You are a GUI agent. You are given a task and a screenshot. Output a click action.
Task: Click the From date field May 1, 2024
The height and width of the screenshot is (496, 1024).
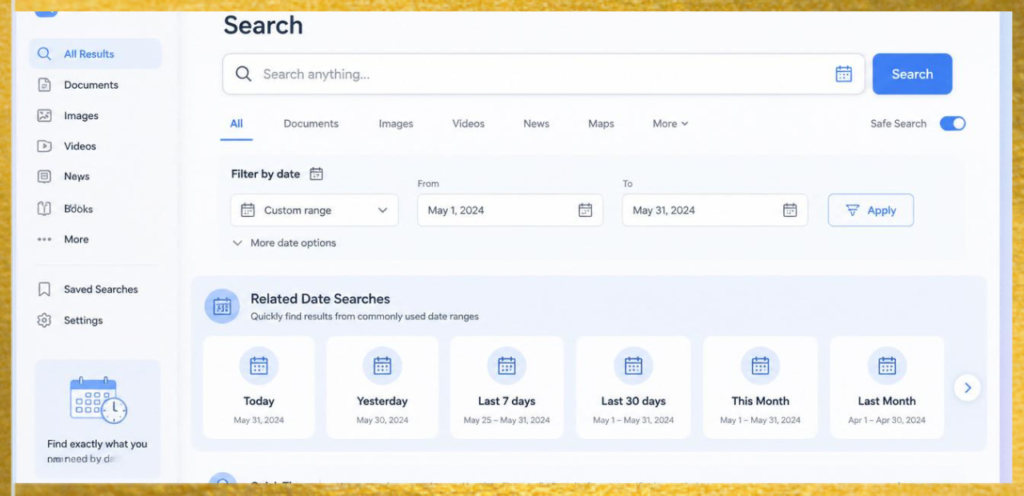point(510,210)
